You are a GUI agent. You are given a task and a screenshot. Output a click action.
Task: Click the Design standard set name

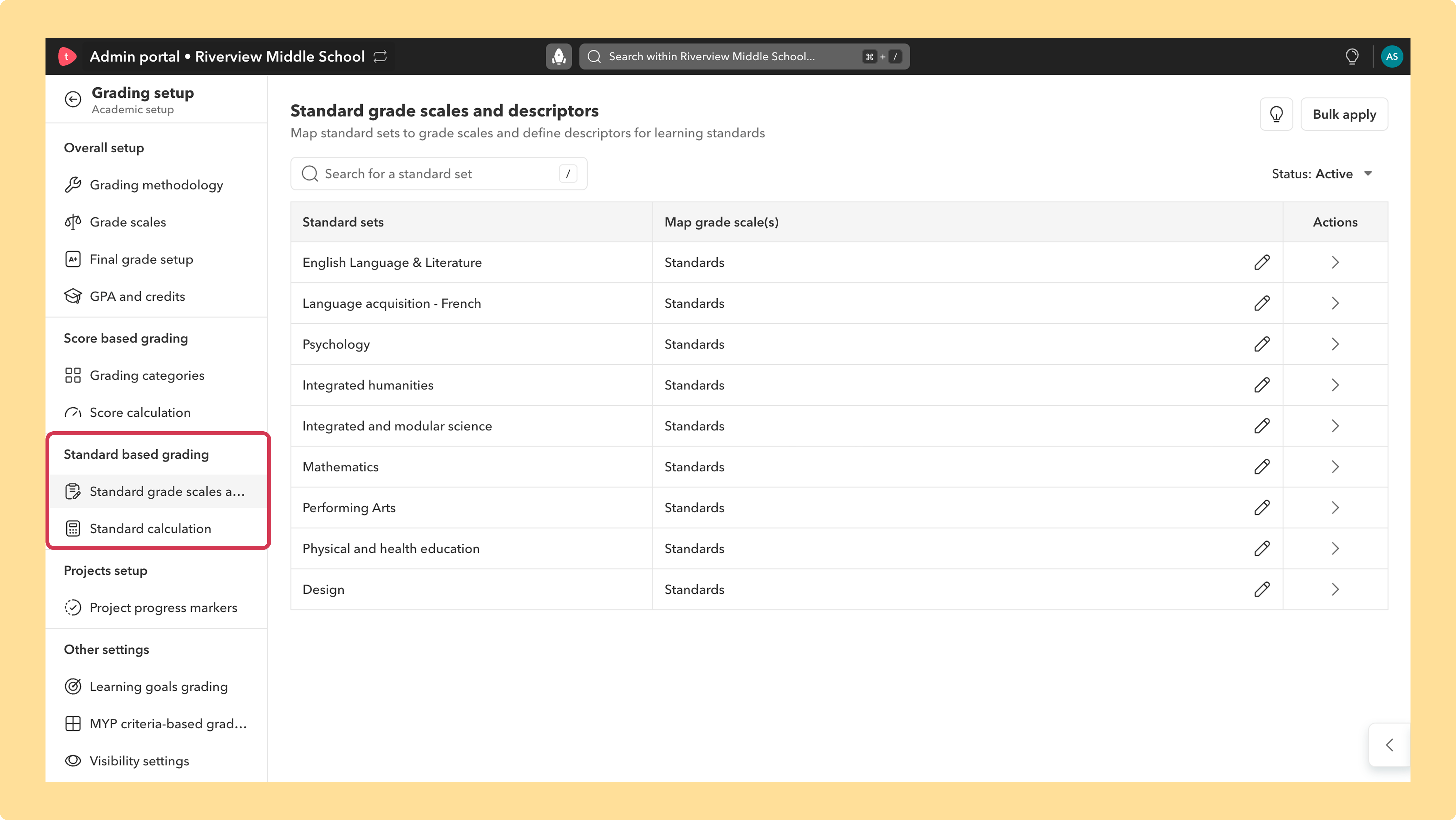point(323,590)
